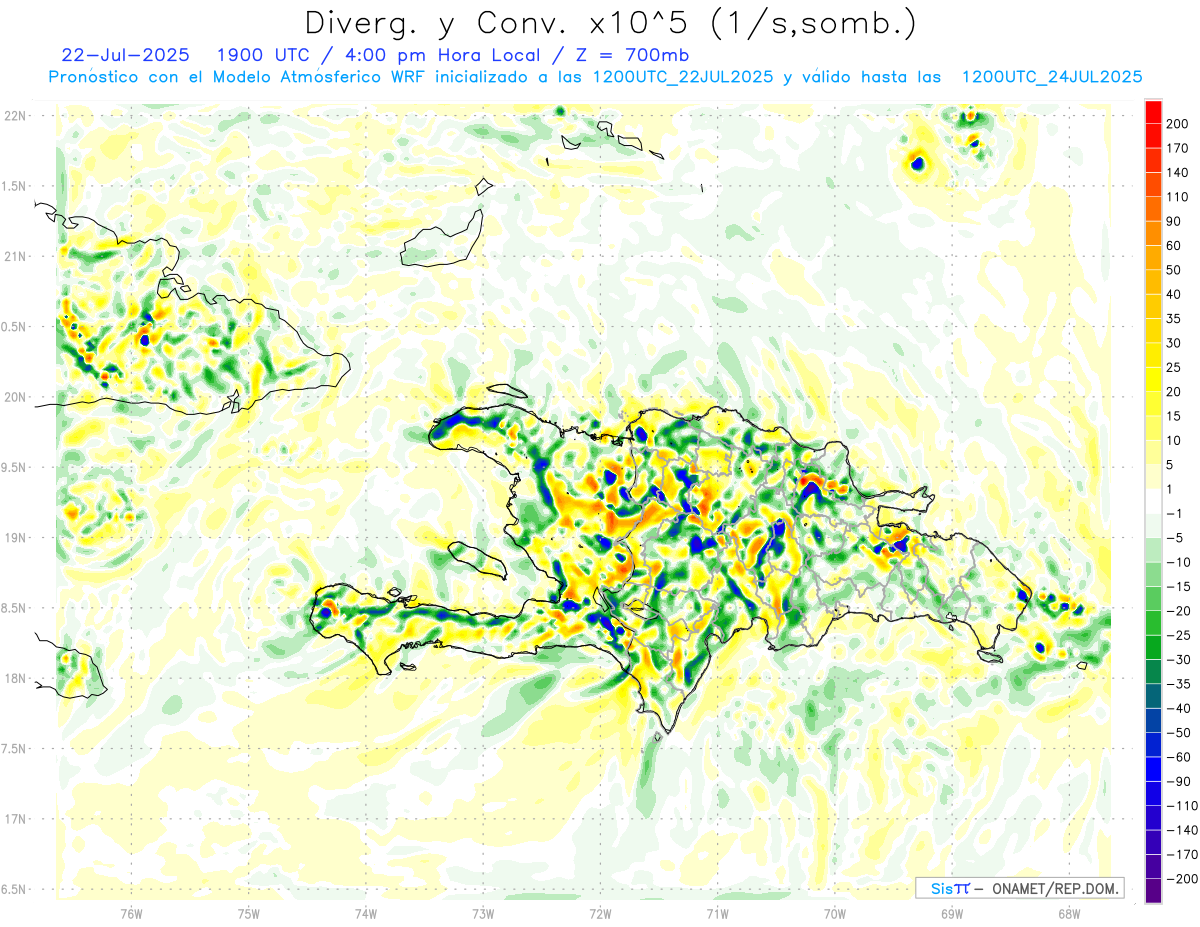Click the valid-until time '1200UTC_24JUL2025'
This screenshot has height=927, width=1200.
(1052, 77)
